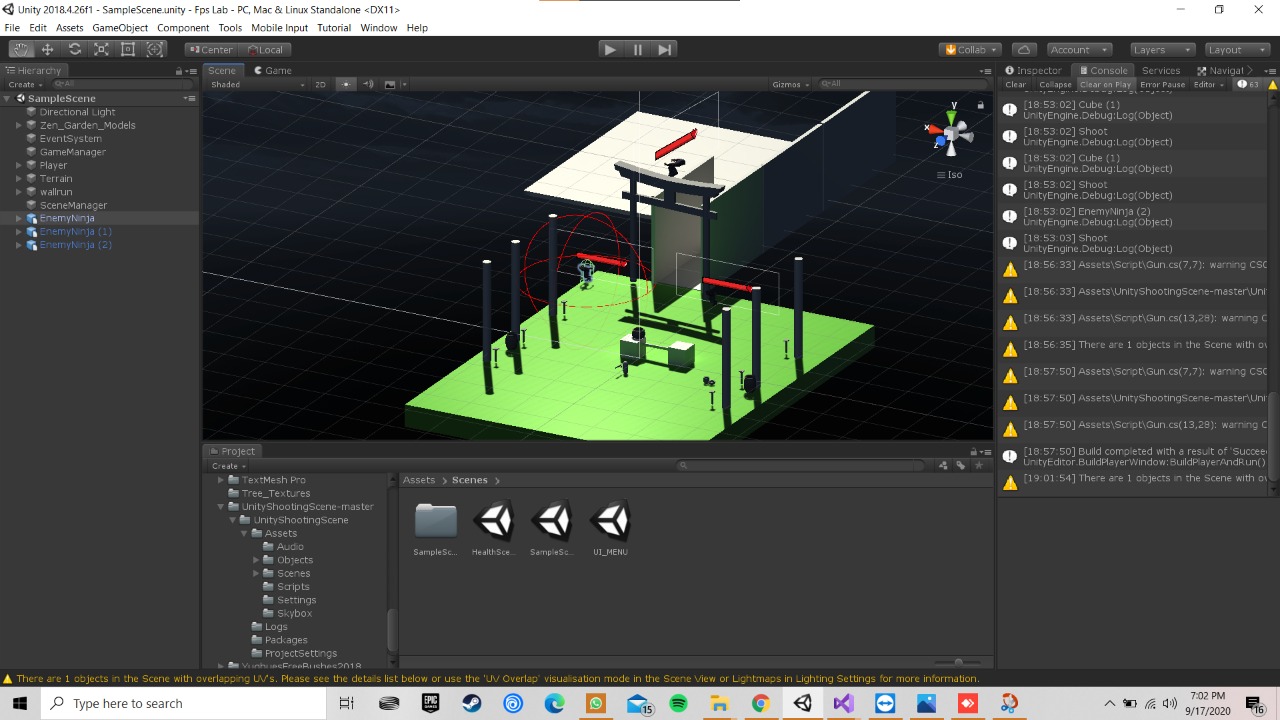1280x720 pixels.
Task: Open the Layout dropdown
Action: (x=1237, y=49)
